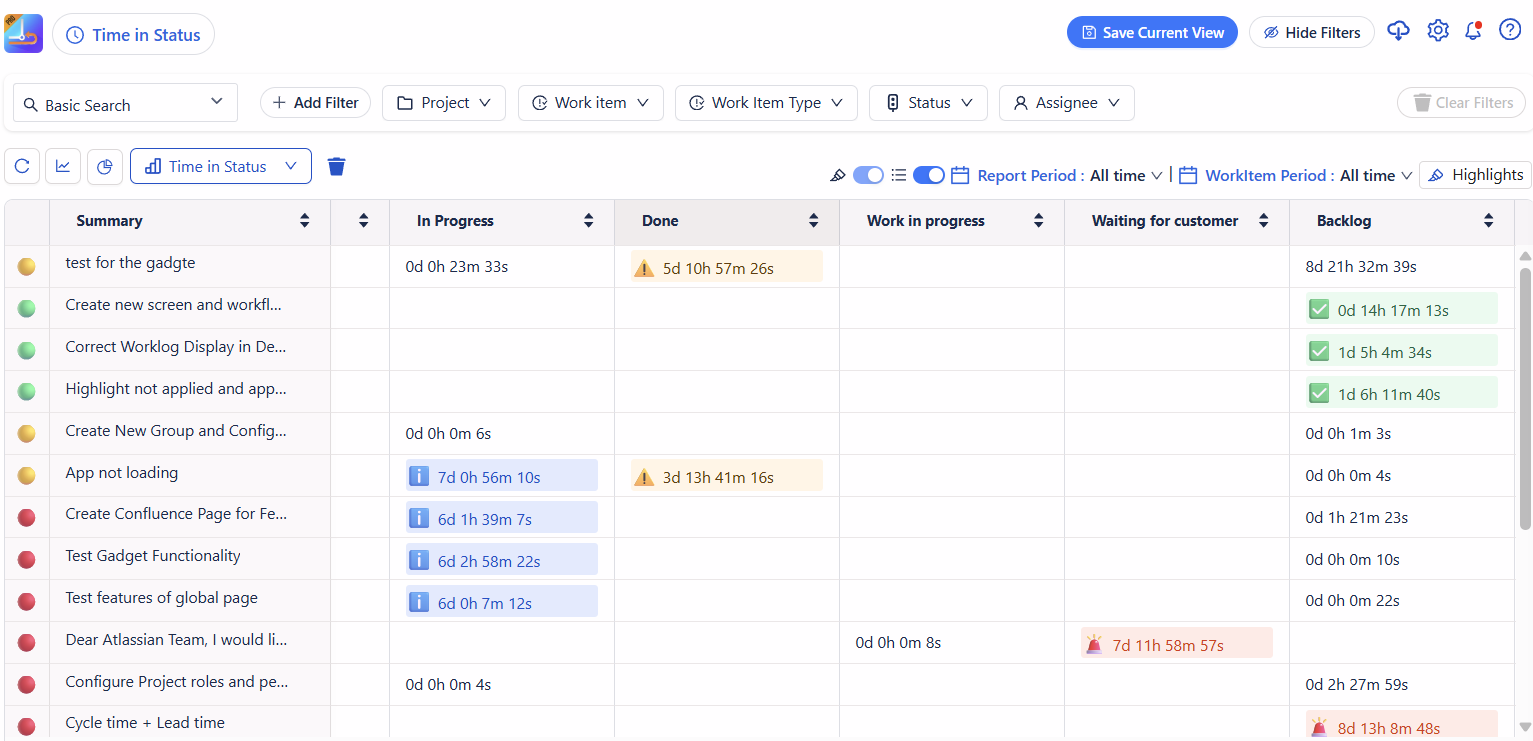Toggle the highlights switch
This screenshot has height=741, width=1533.
868,175
